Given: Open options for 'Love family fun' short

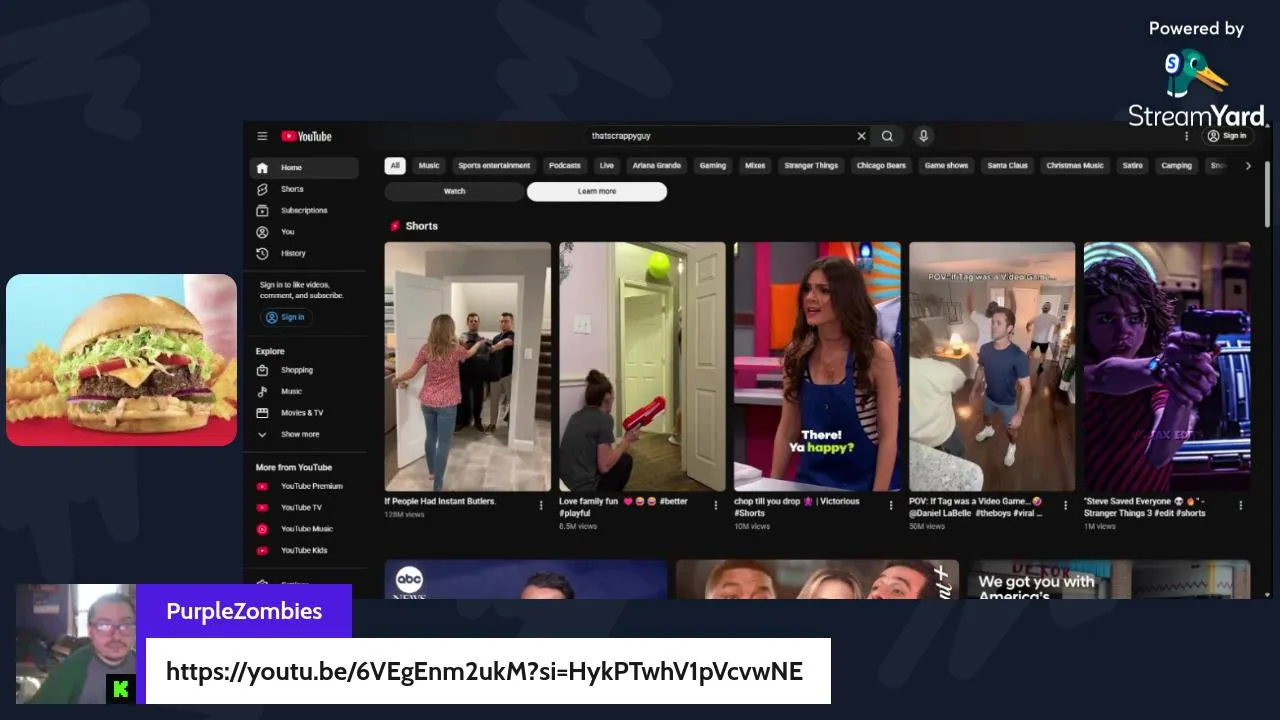Looking at the screenshot, I should (x=715, y=505).
